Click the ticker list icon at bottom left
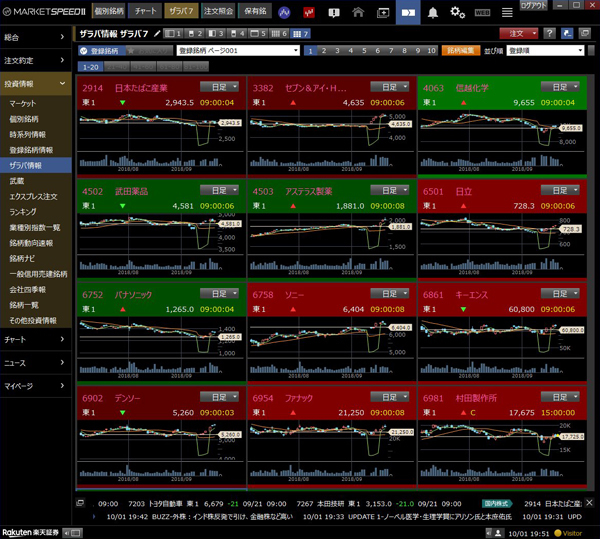Viewport: 600px width, 539px height. point(80,503)
